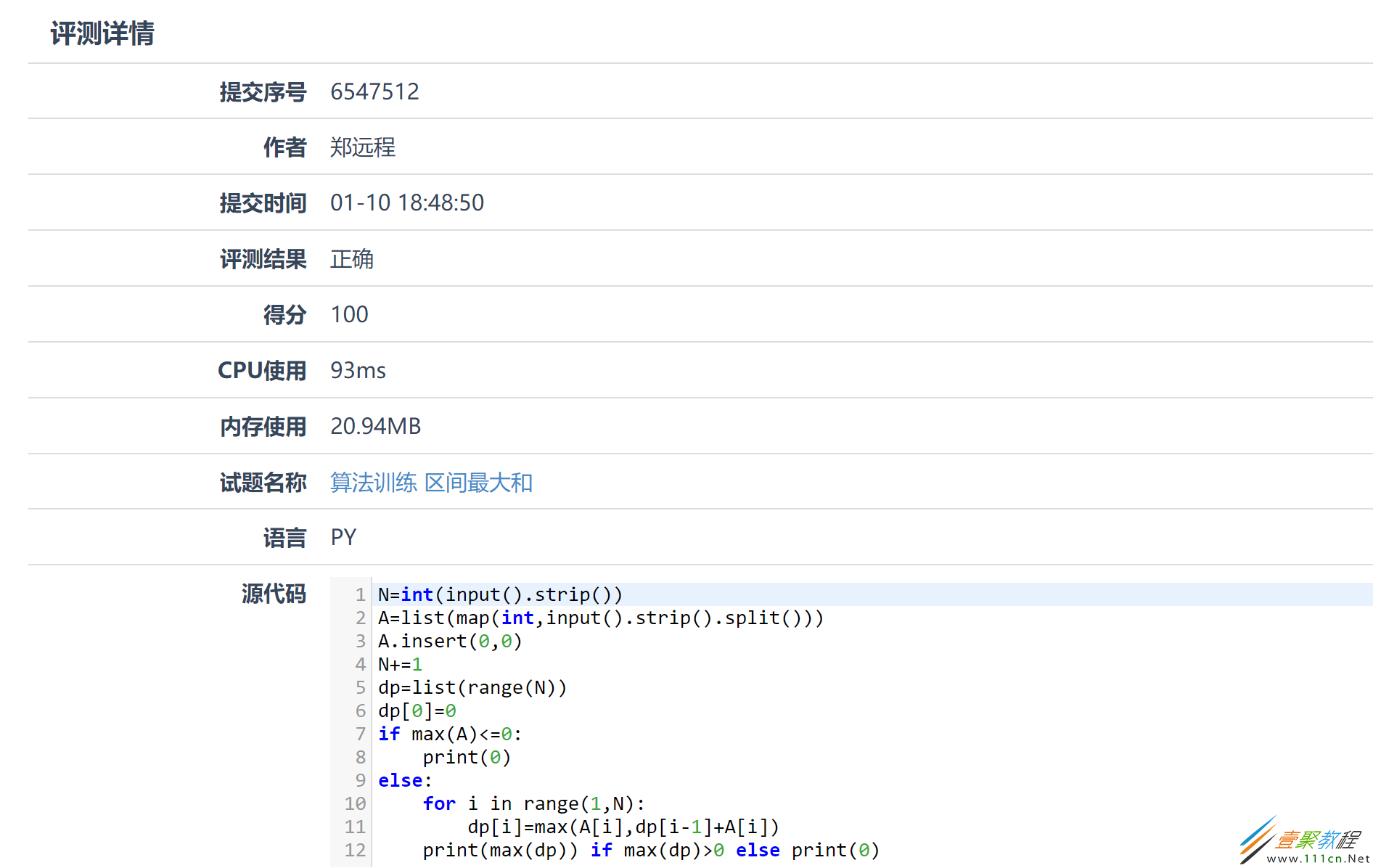Click the score value 100

(349, 315)
